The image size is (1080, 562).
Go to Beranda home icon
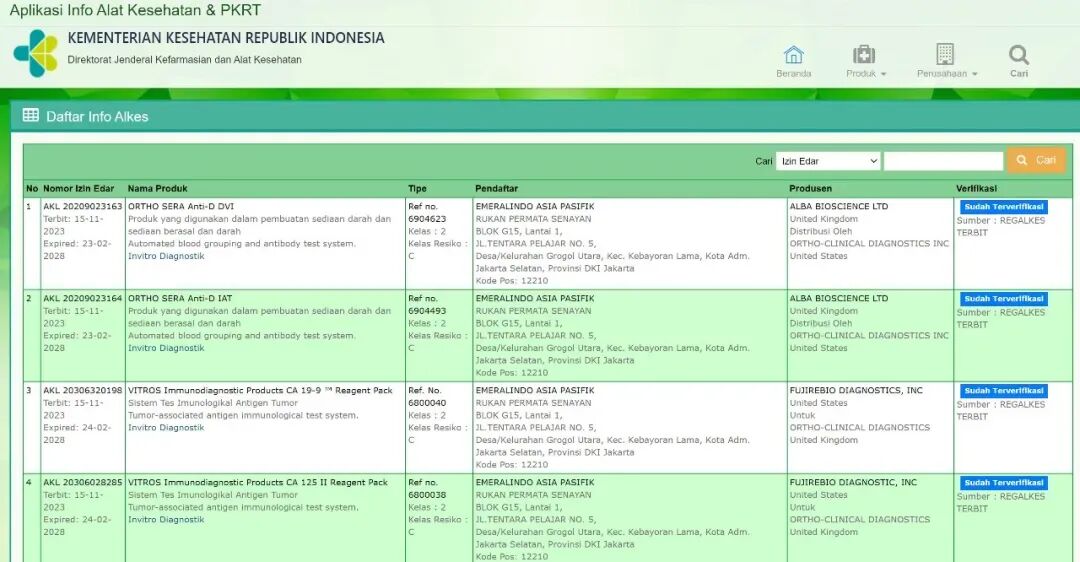tap(793, 55)
